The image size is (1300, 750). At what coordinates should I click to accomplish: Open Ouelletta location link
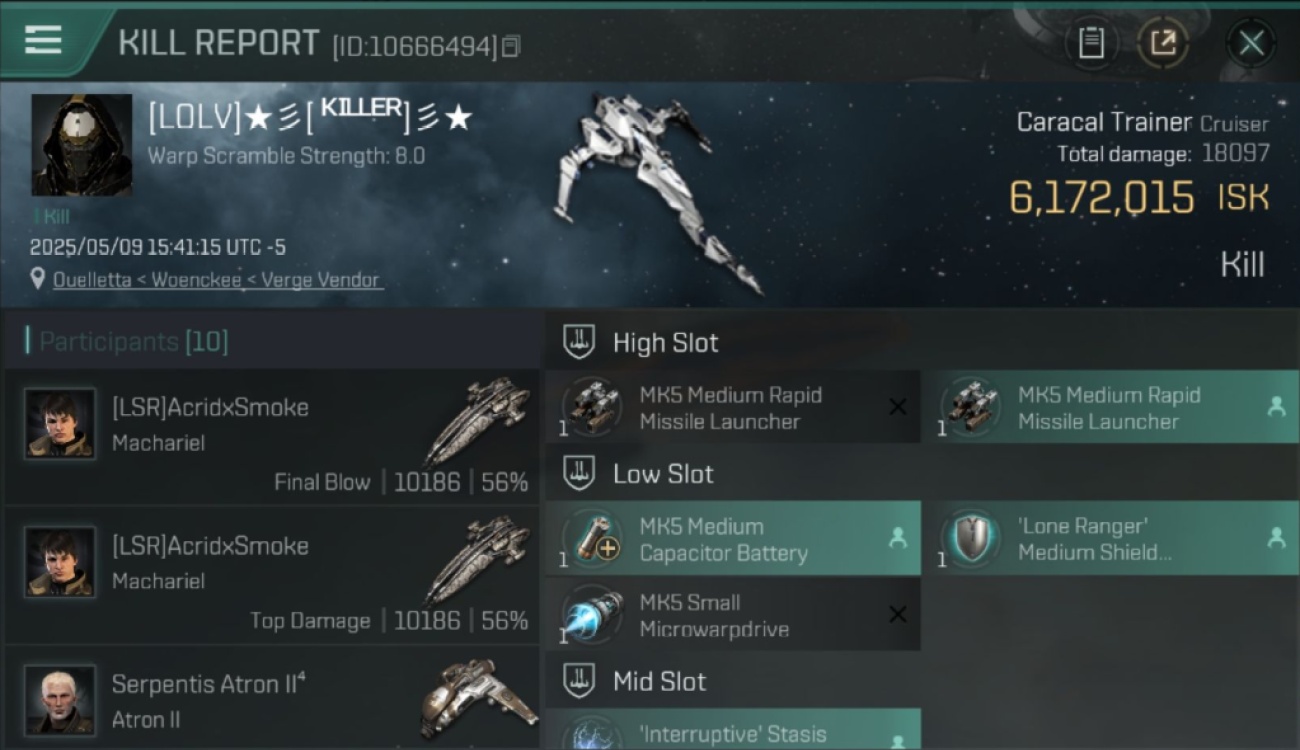coord(217,280)
